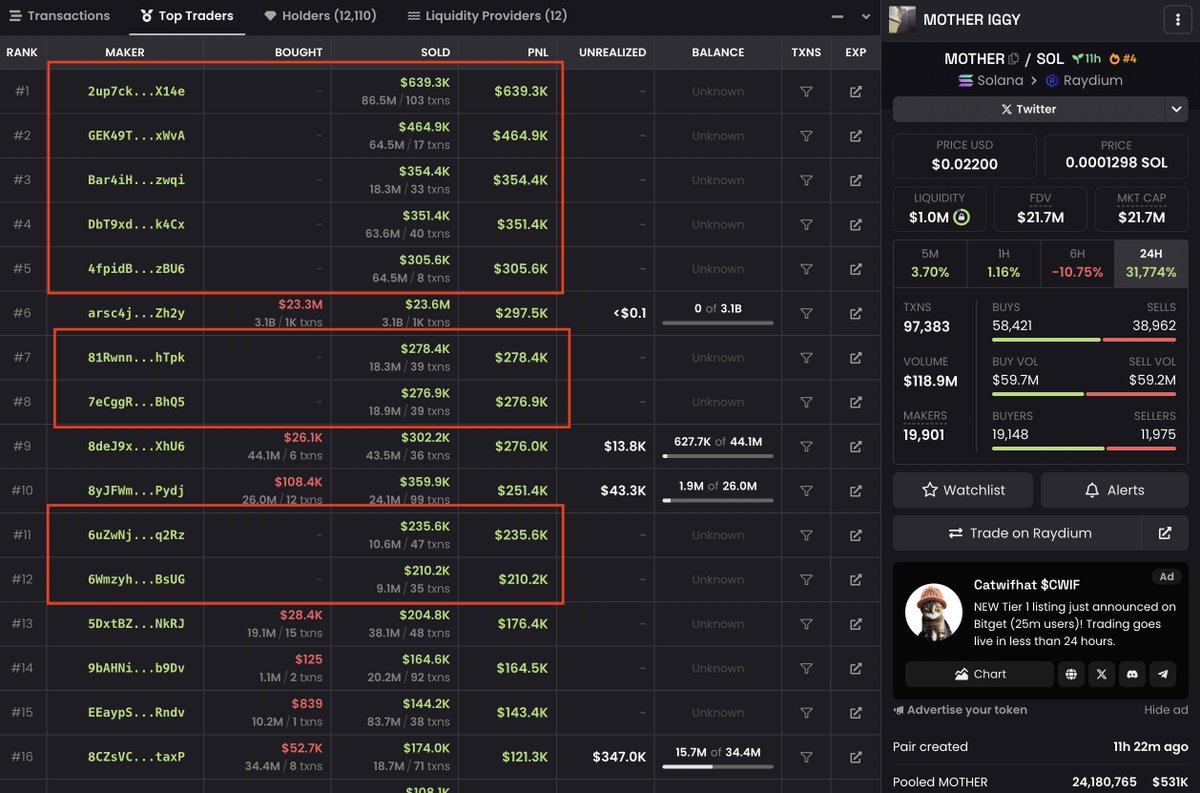Filter transactions for maker arsc4j...Zh2y
The image size is (1200, 793).
806,313
